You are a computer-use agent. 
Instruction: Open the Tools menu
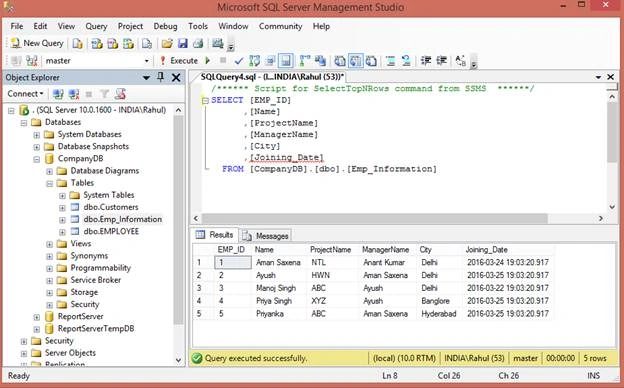pos(198,26)
